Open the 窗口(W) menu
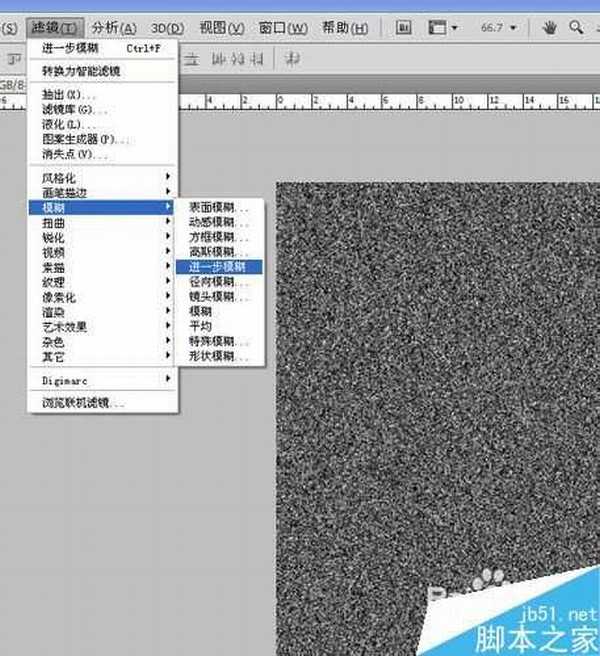The width and height of the screenshot is (600, 656). [283, 28]
